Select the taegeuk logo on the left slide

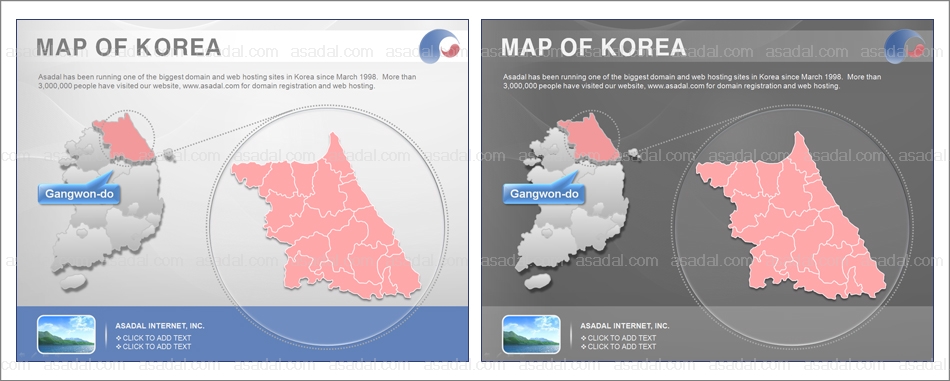pos(440,47)
